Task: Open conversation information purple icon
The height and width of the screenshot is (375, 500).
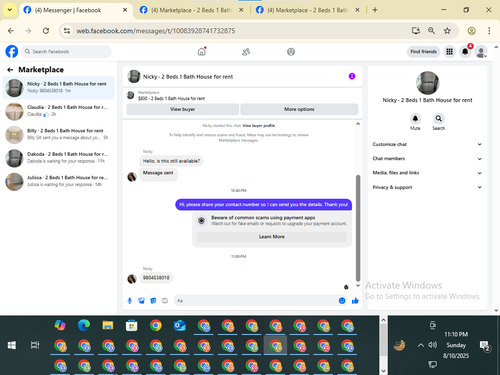Action: point(352,76)
